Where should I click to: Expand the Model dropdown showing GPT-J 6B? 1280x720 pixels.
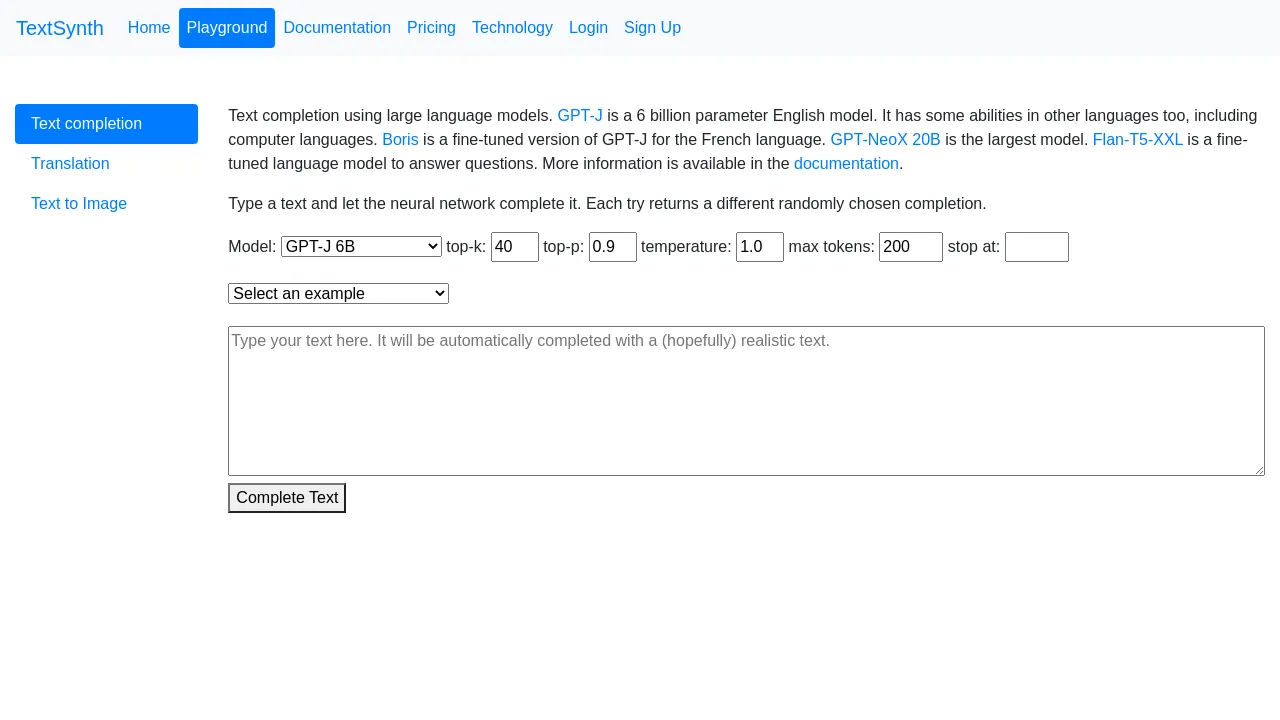[361, 247]
